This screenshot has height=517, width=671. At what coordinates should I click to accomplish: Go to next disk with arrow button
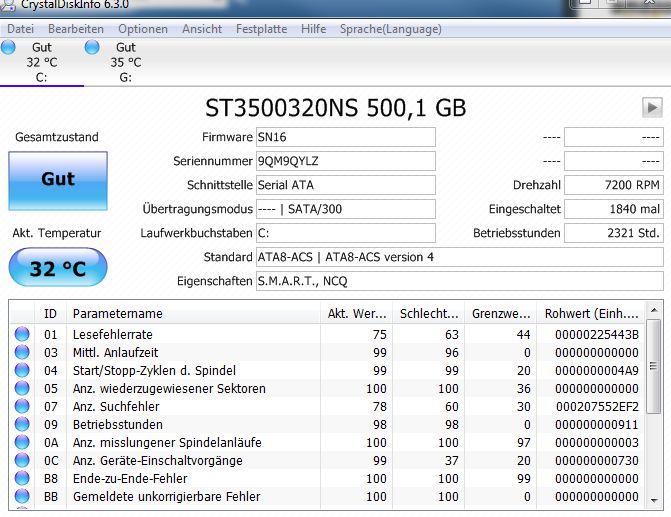tap(652, 107)
